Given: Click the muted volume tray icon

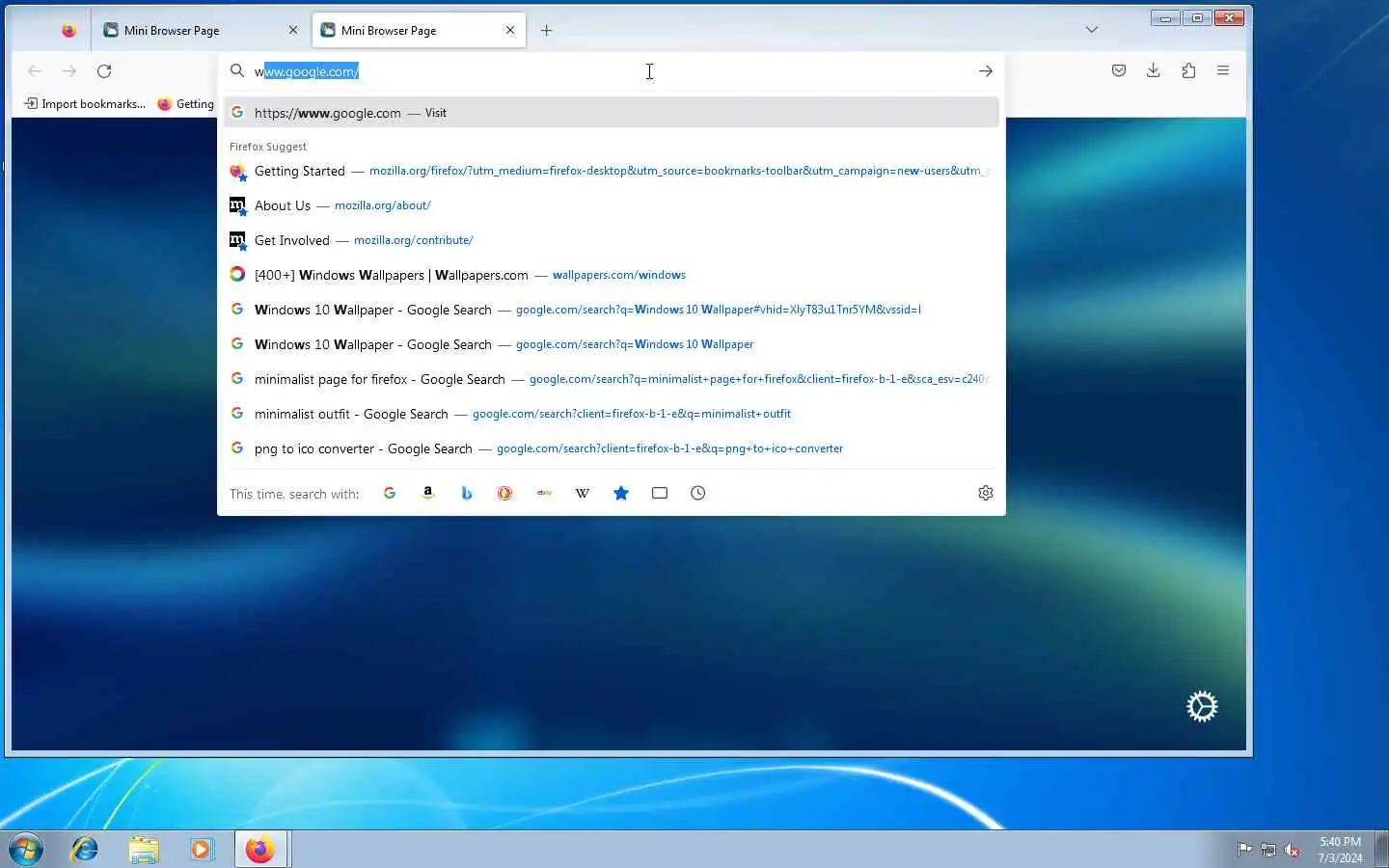Looking at the screenshot, I should tap(1292, 850).
